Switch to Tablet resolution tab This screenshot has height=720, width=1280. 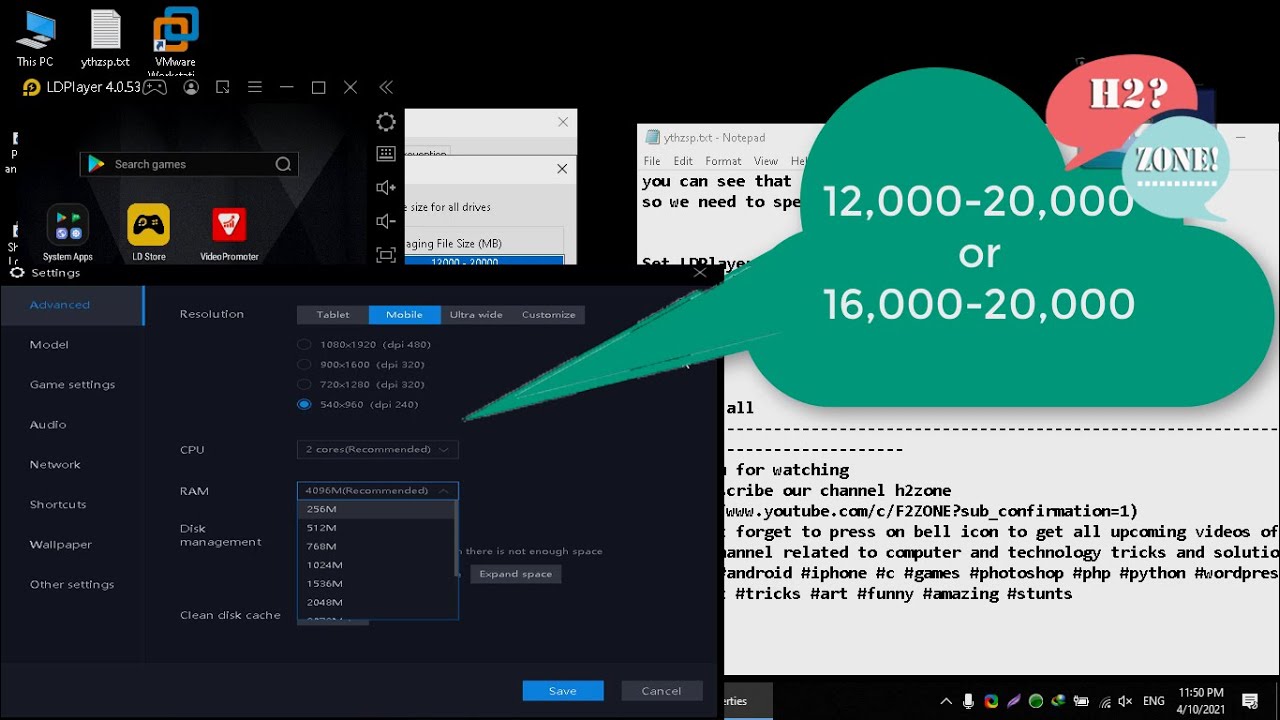(x=333, y=314)
